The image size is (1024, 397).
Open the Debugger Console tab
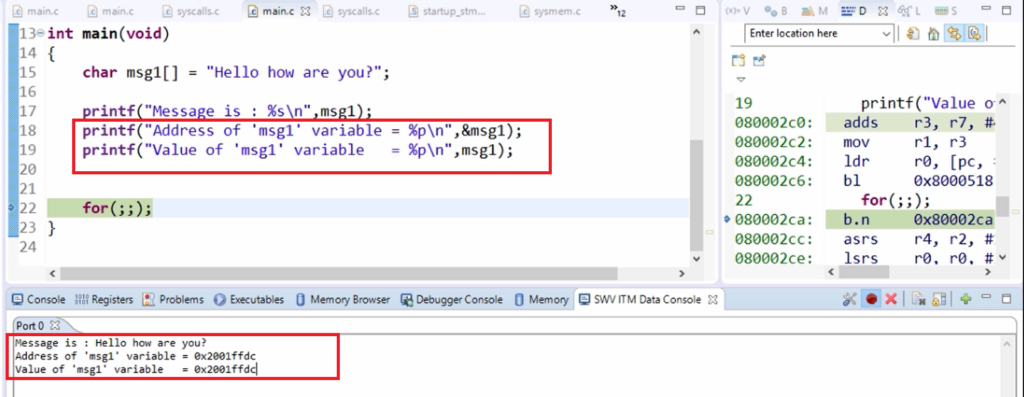[x=451, y=300]
